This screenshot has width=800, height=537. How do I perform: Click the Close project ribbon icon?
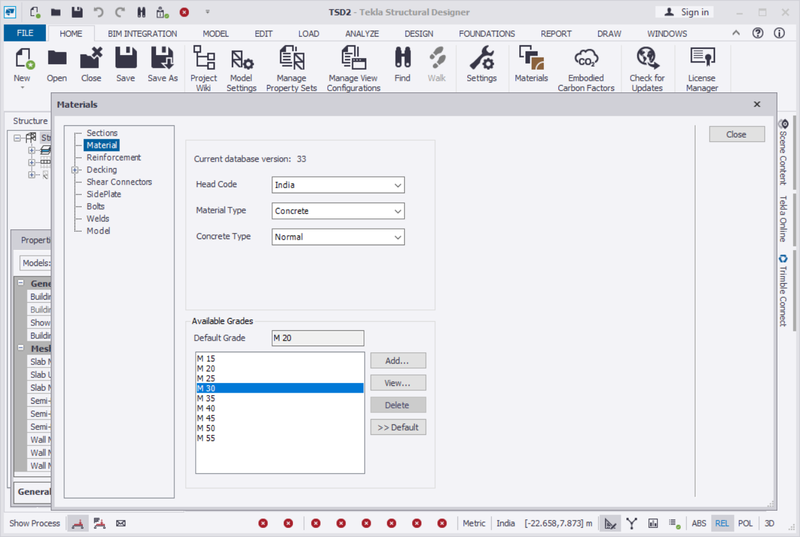click(91, 59)
